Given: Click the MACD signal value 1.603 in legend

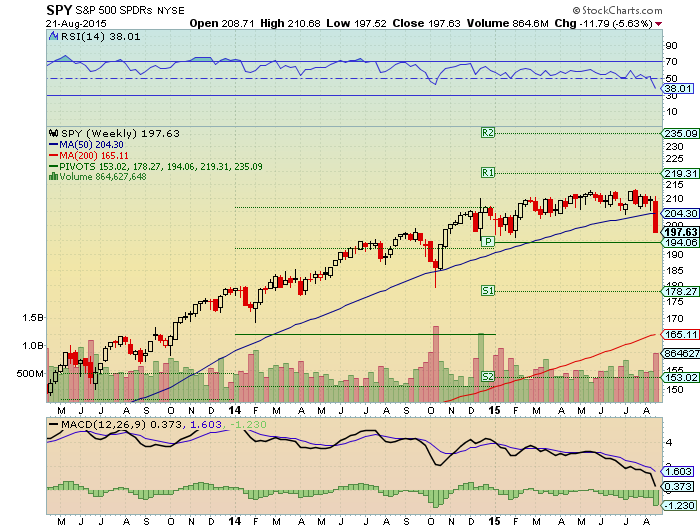Looking at the screenshot, I should (206, 424).
